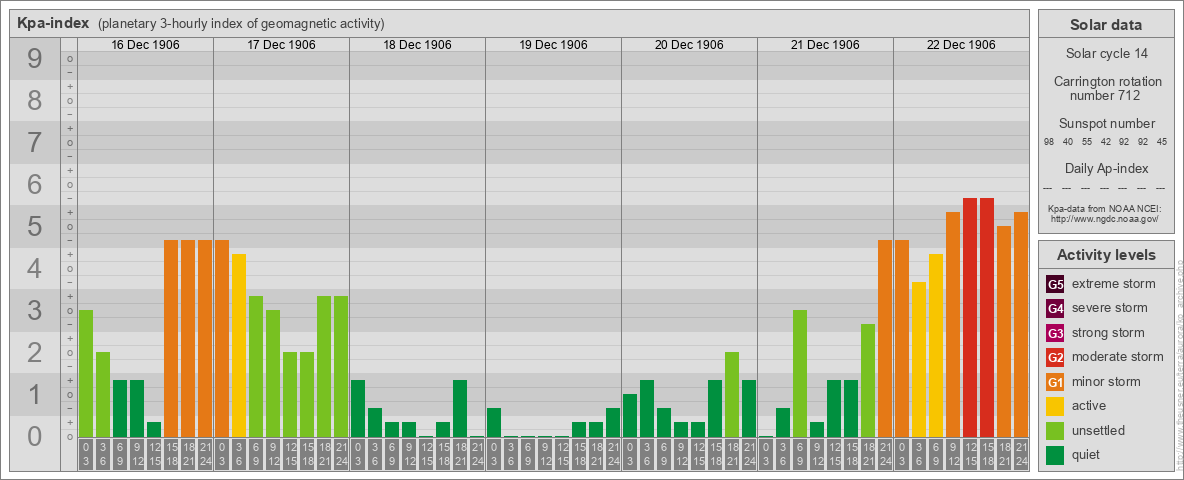Click the light green bar on 20 Dec
The image size is (1184, 480).
pyautogui.click(x=732, y=394)
